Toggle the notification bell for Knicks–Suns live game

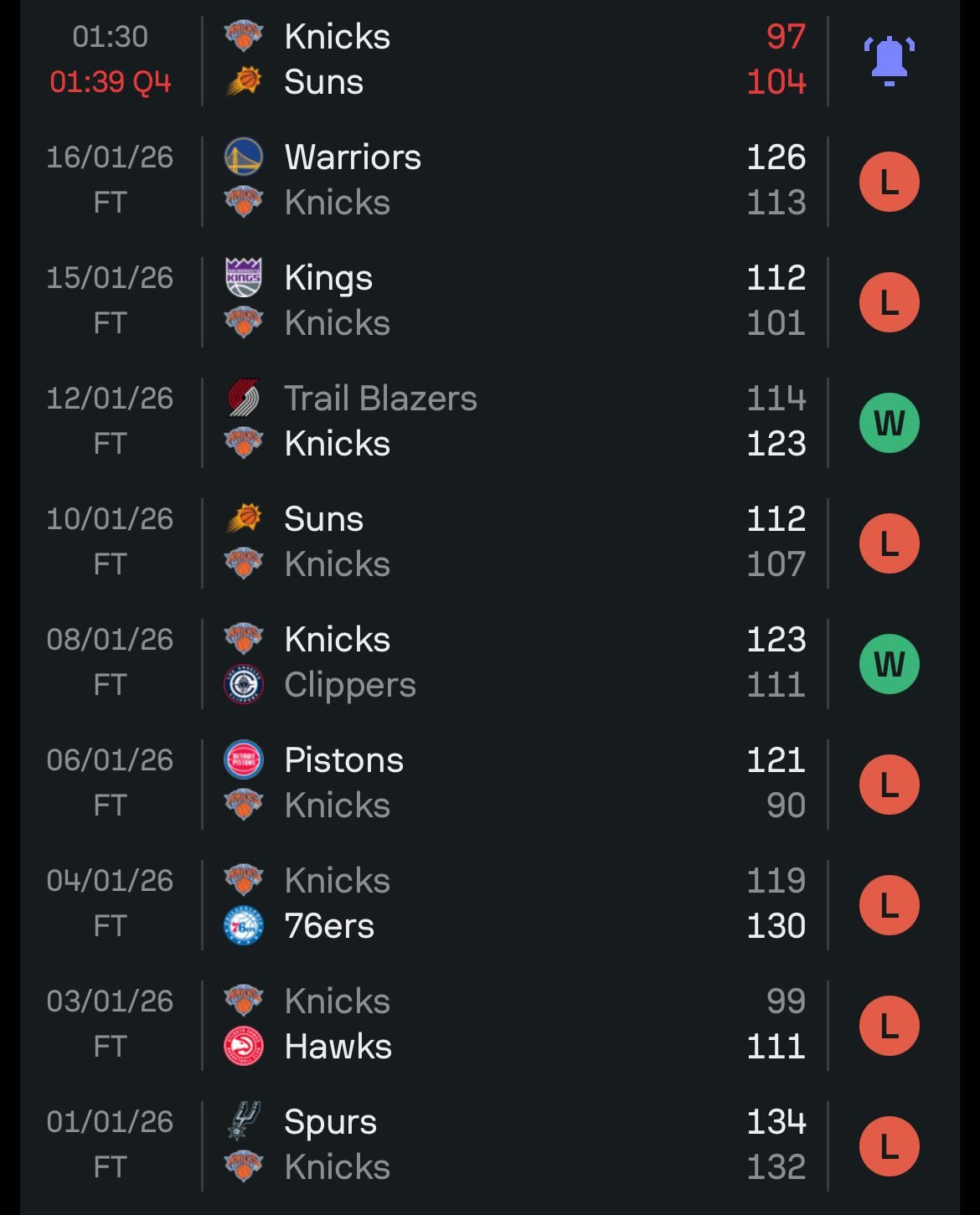(889, 60)
